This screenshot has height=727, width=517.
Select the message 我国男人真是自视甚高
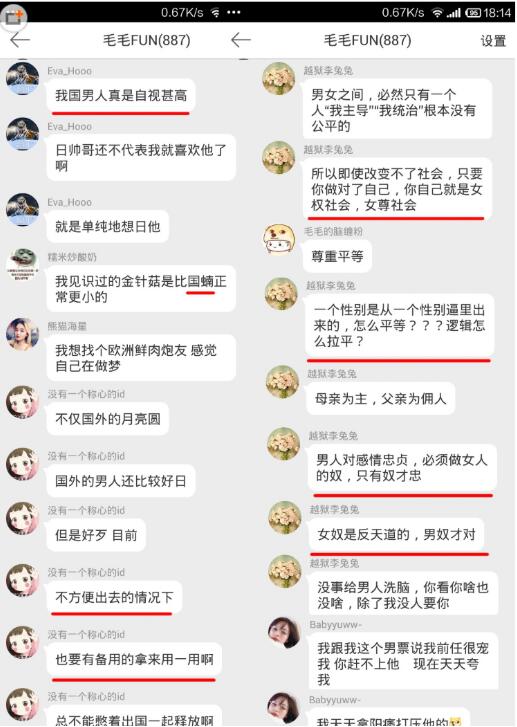click(x=121, y=96)
